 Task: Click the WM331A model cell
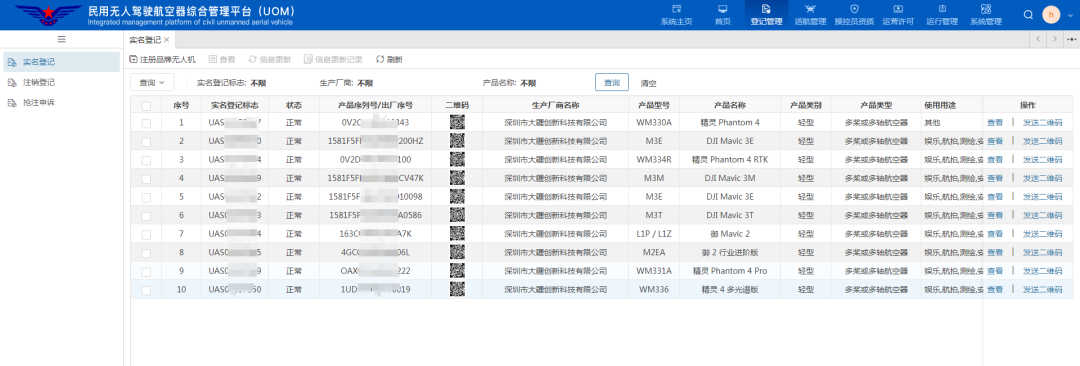pyautogui.click(x=654, y=272)
